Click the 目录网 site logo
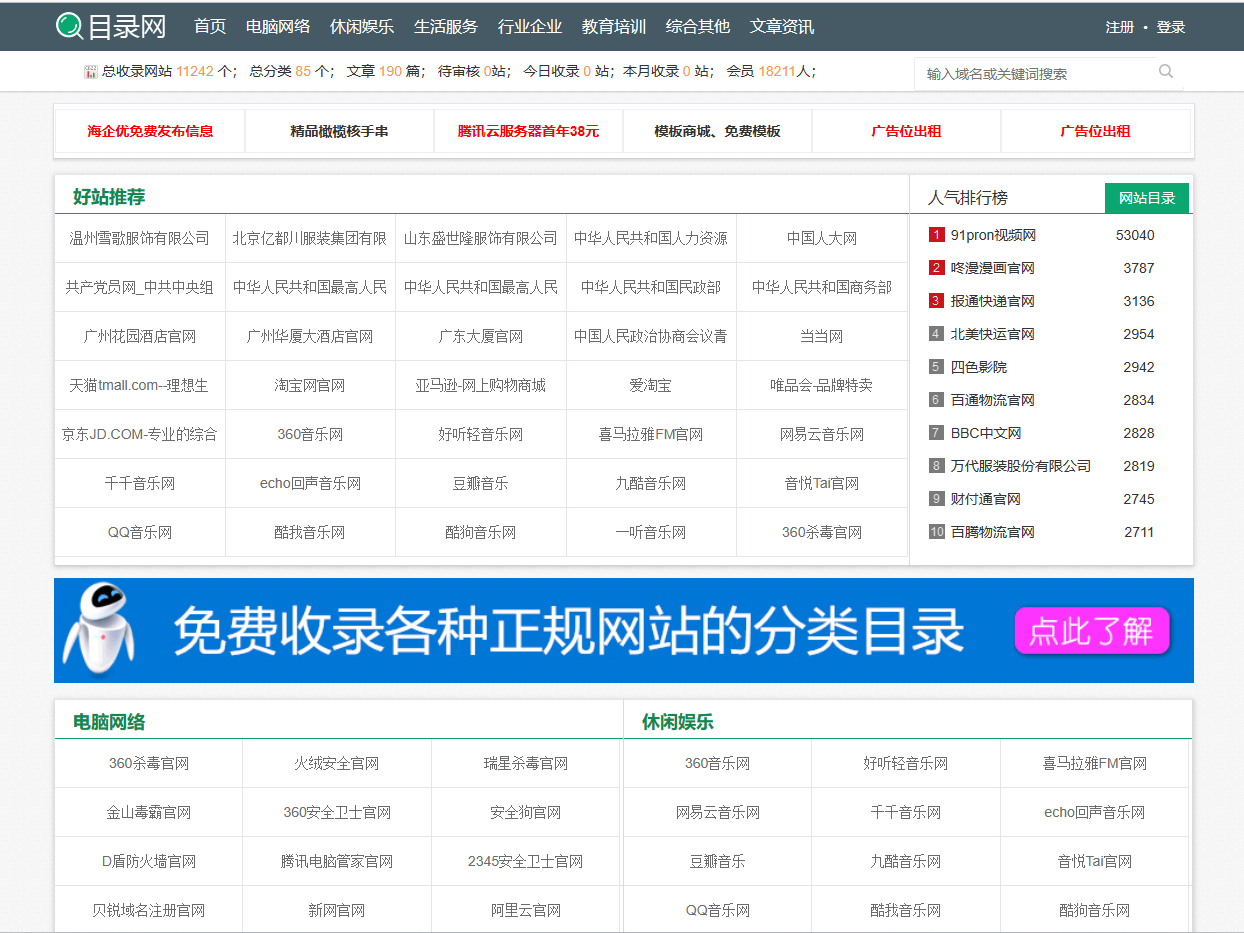This screenshot has width=1244, height=933. click(x=110, y=26)
